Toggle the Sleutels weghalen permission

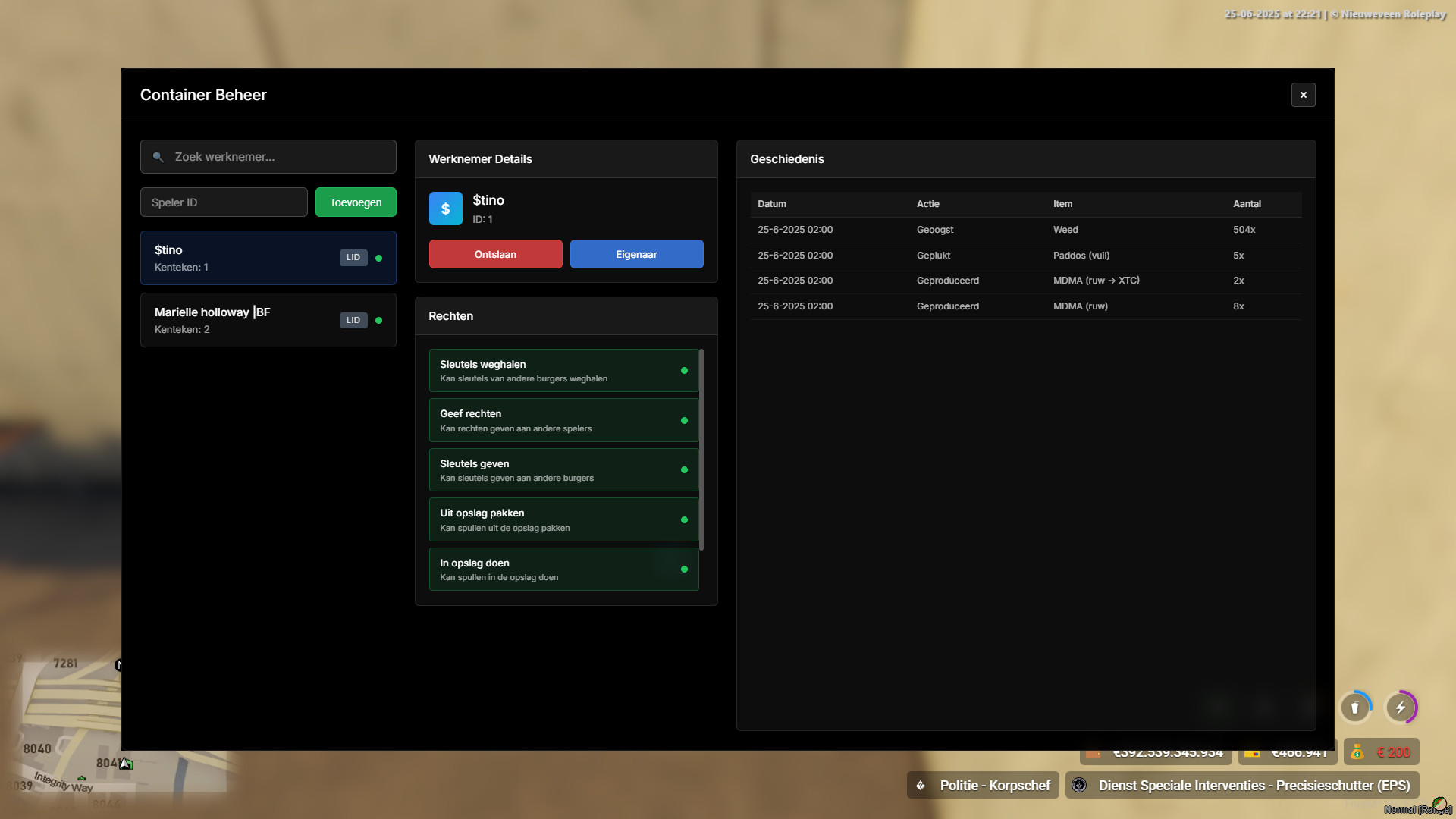(563, 371)
